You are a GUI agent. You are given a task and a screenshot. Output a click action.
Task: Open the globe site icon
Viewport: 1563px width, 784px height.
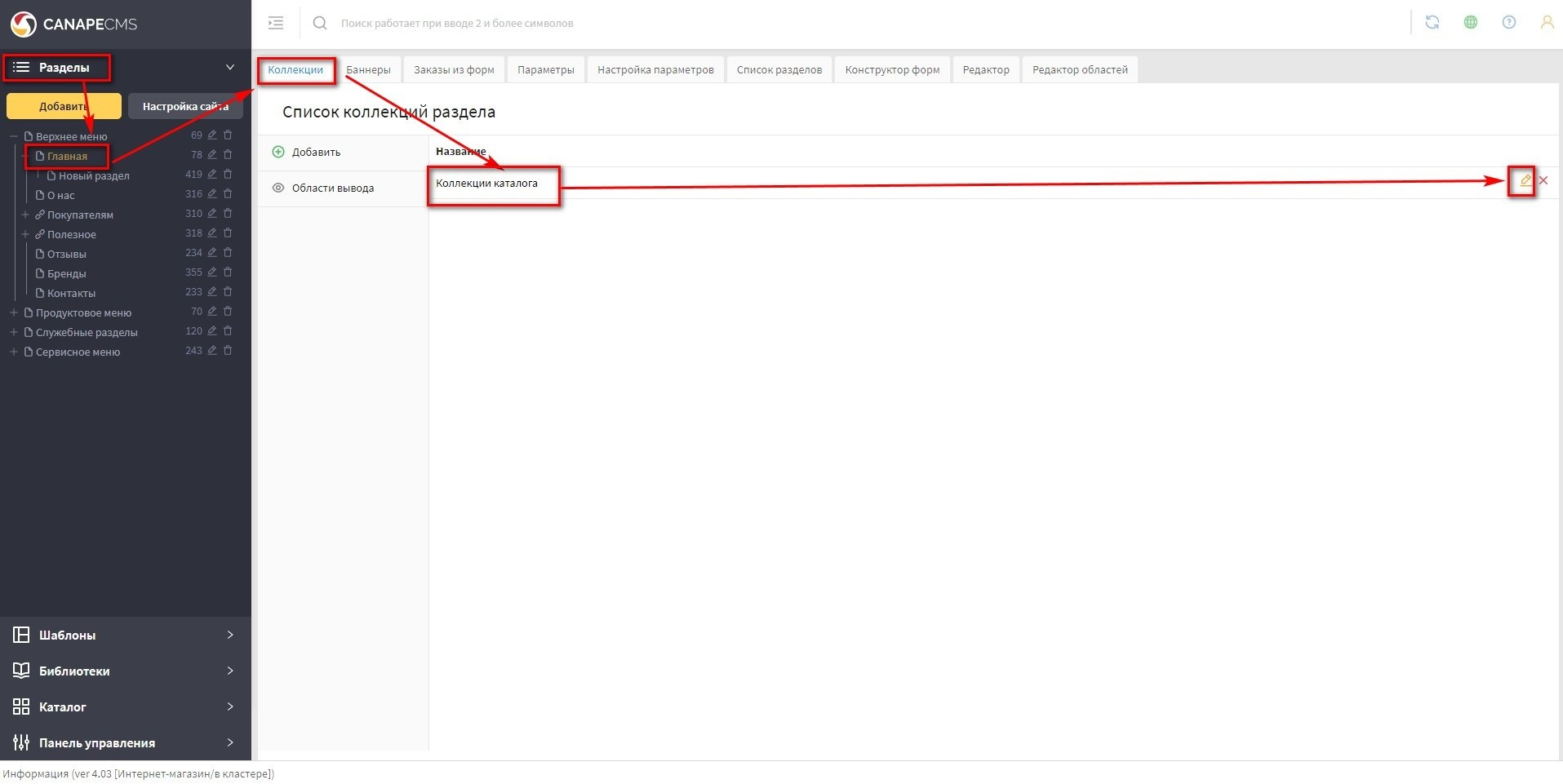point(1470,23)
